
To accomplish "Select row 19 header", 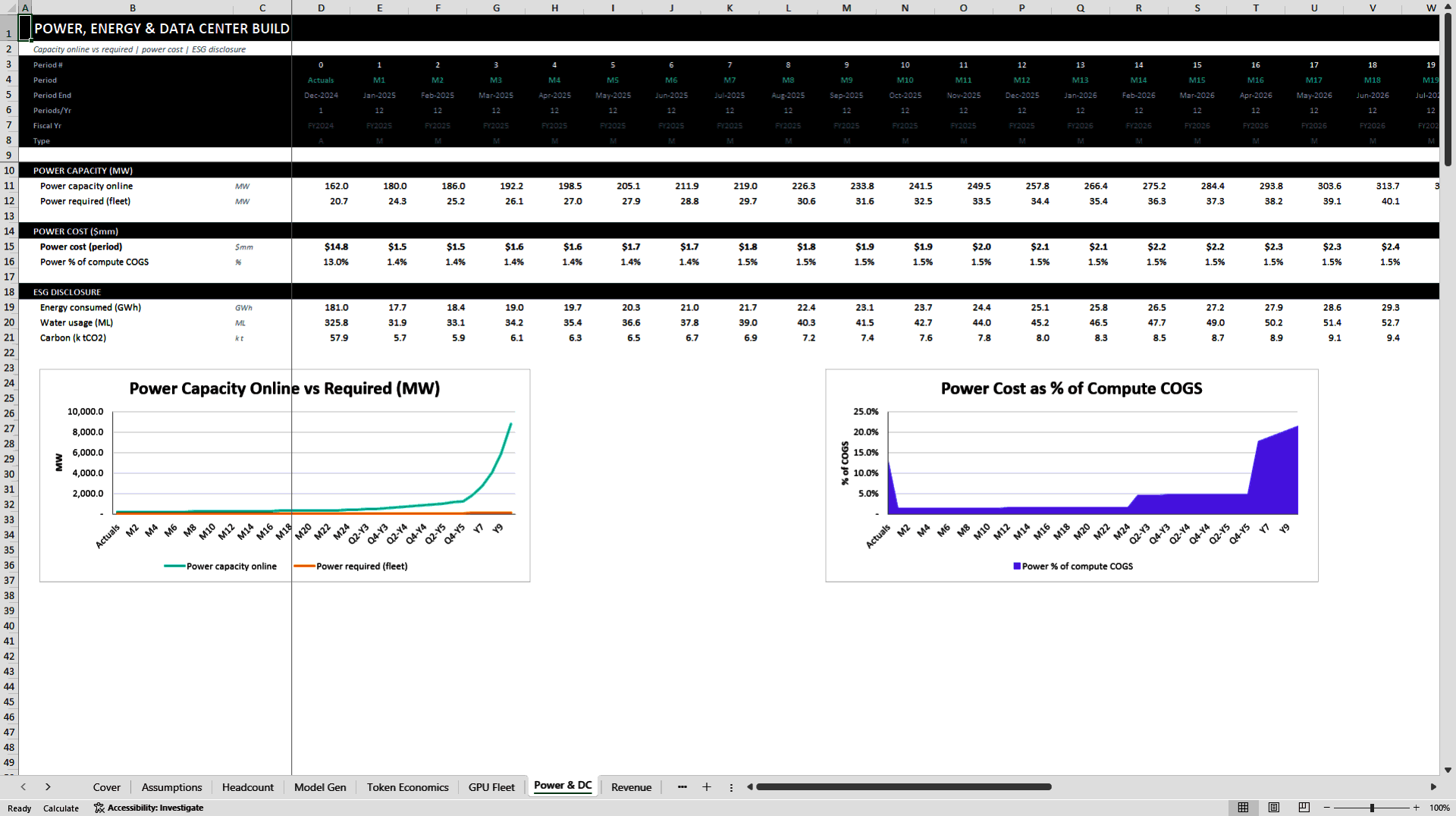I will point(9,307).
